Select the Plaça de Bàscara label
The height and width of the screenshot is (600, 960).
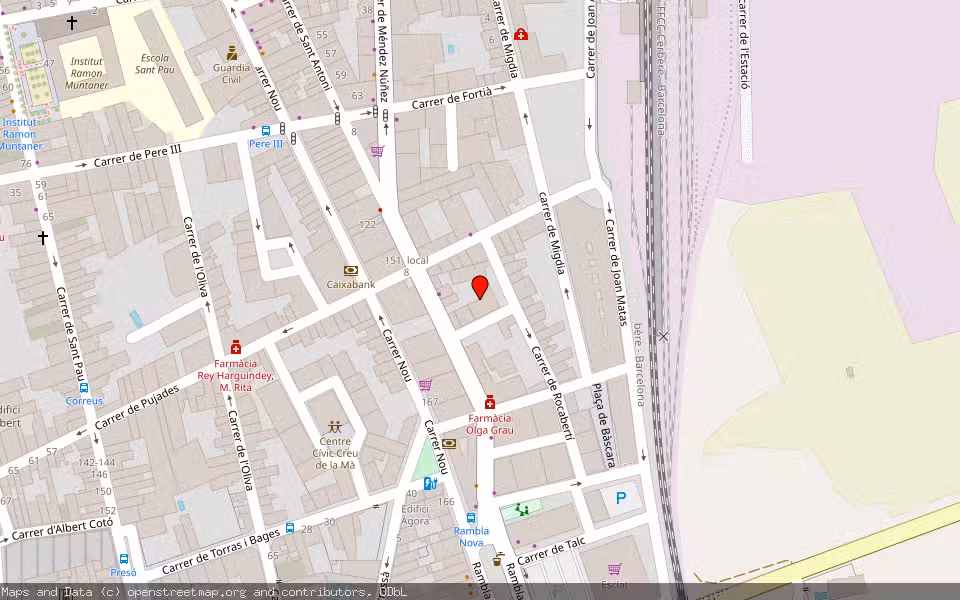coord(603,426)
